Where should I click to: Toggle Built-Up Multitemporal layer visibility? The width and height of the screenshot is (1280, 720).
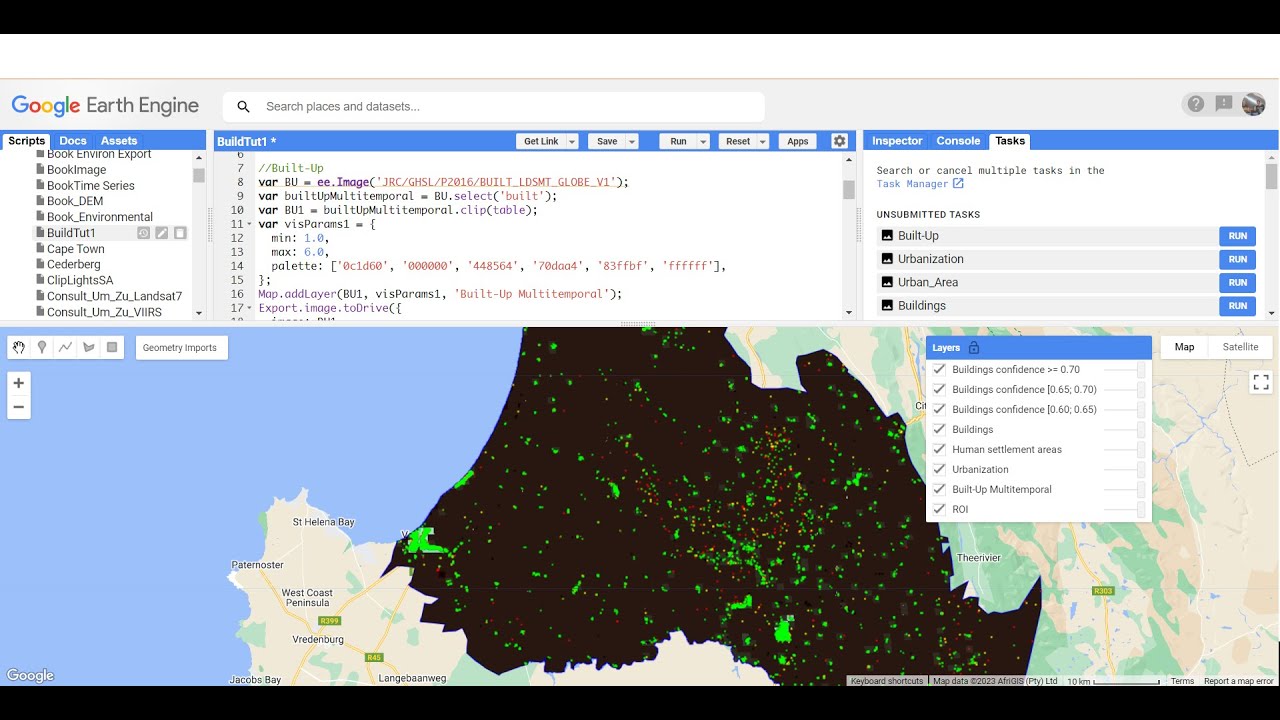(939, 489)
